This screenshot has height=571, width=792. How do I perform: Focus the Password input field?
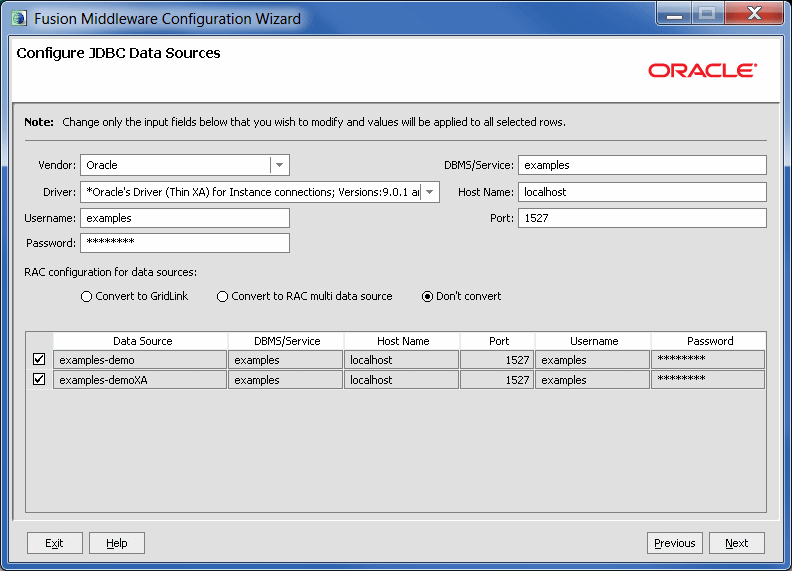coord(185,243)
